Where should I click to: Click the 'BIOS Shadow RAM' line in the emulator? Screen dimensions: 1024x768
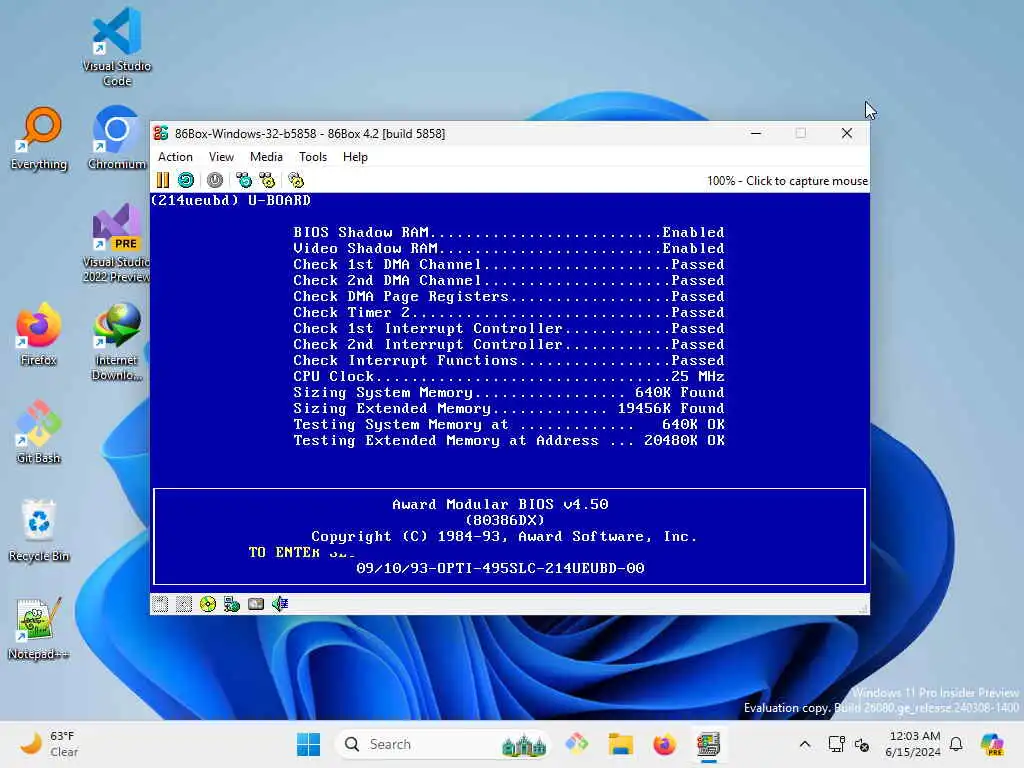[x=509, y=232]
